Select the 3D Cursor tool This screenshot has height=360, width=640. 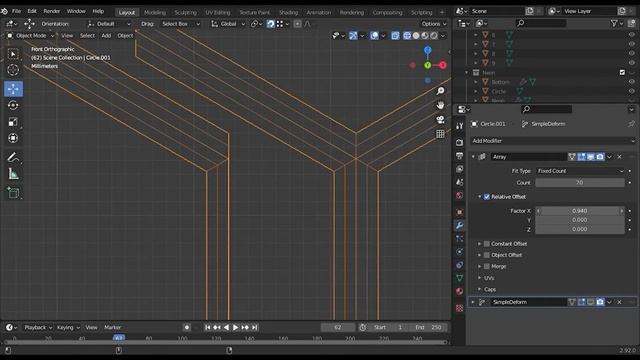point(13,70)
